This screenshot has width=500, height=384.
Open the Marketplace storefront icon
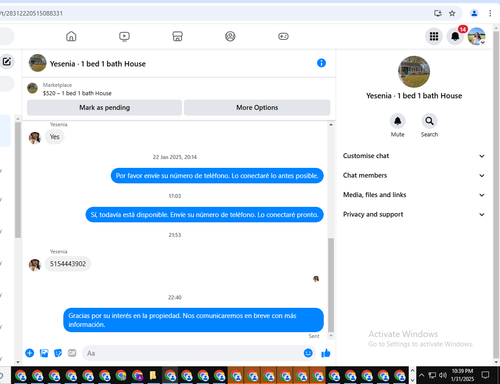coord(177,36)
